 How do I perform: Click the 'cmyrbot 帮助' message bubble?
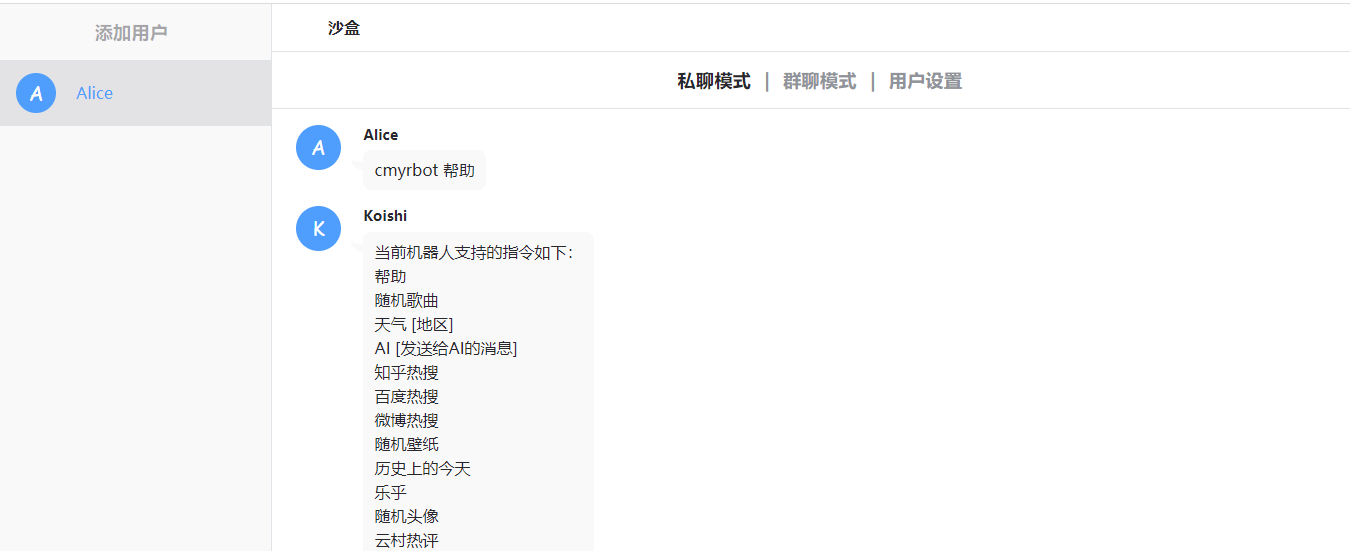[424, 170]
